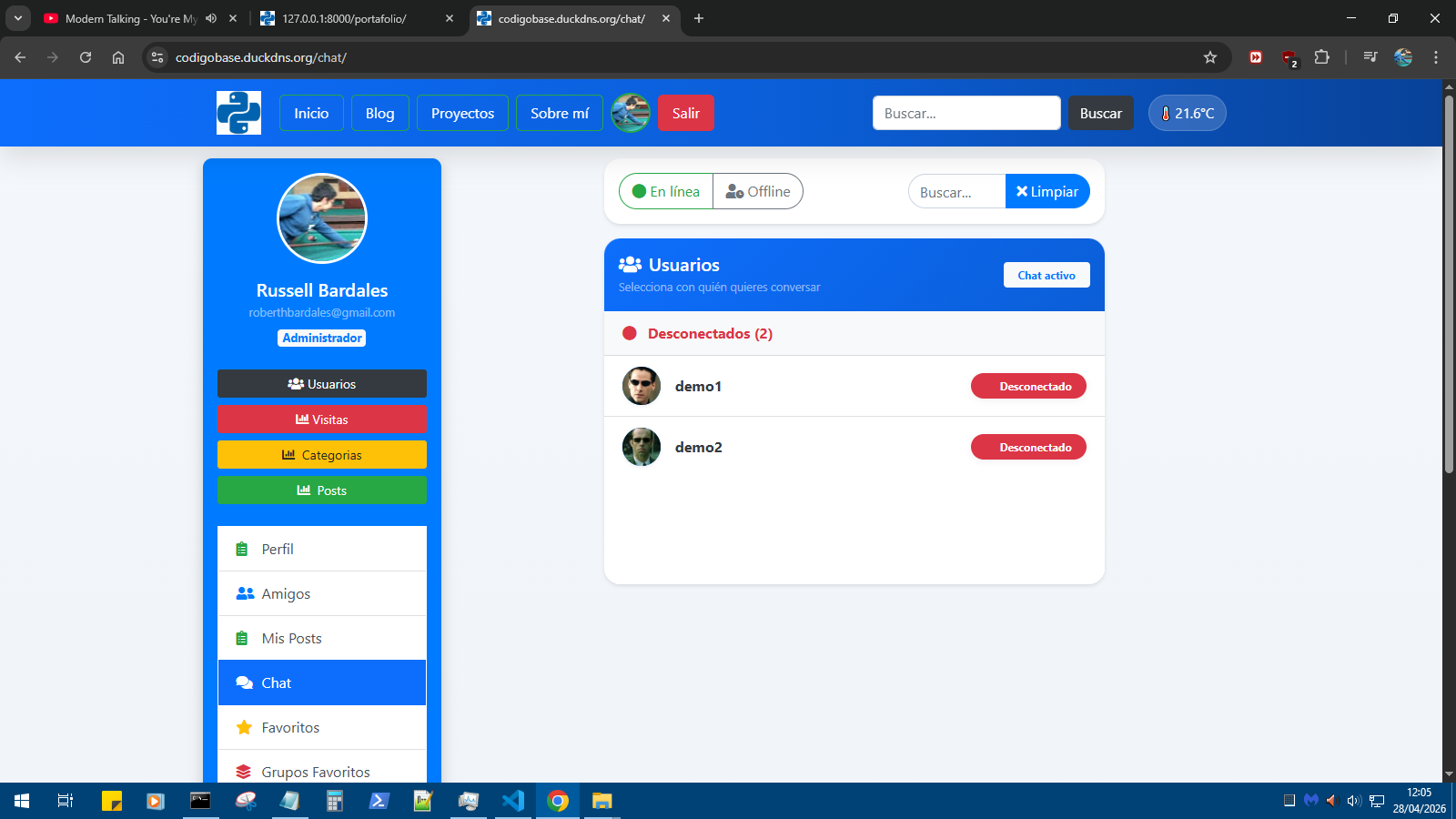Screen dimensions: 1456x819
Task: Click the navbar Buscar... search field
Action: click(x=966, y=113)
